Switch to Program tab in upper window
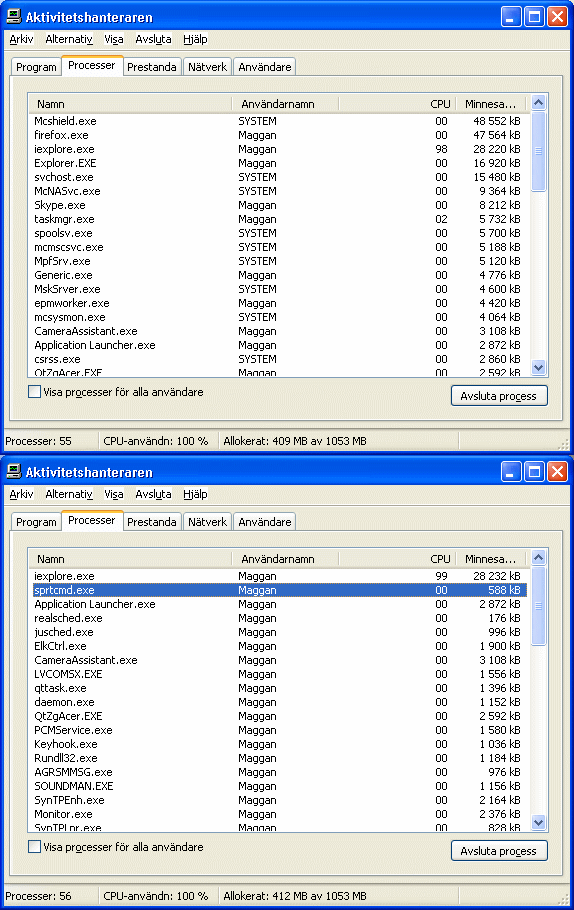Image resolution: width=574 pixels, height=910 pixels. [37, 67]
